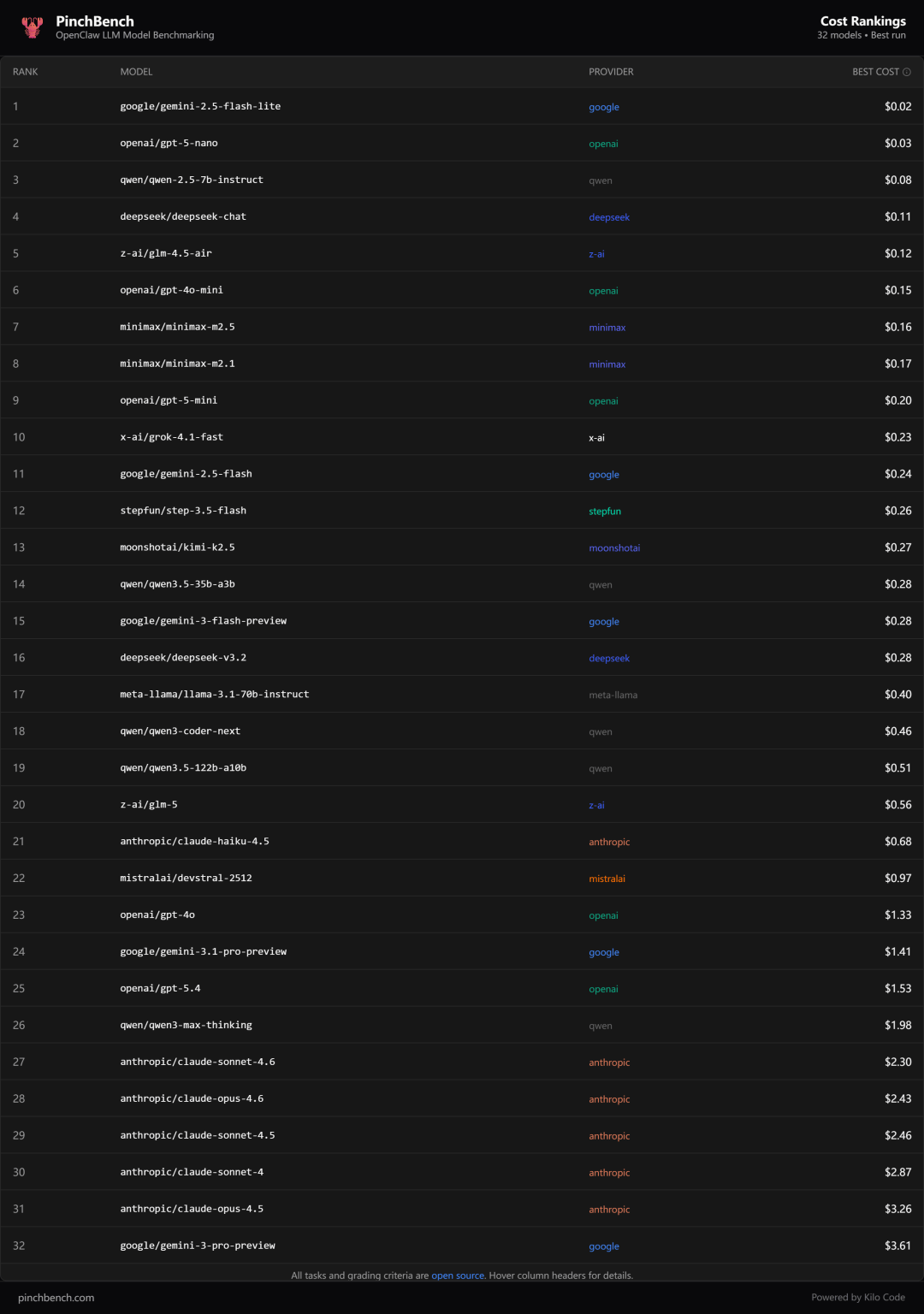The height and width of the screenshot is (1314, 924).
Task: Click the Model column header
Action: pyautogui.click(x=136, y=72)
